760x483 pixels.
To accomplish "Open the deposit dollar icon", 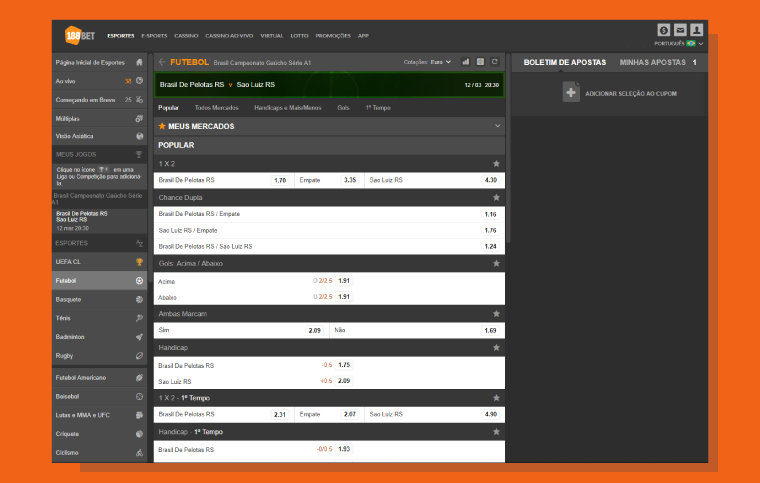I will point(664,30).
